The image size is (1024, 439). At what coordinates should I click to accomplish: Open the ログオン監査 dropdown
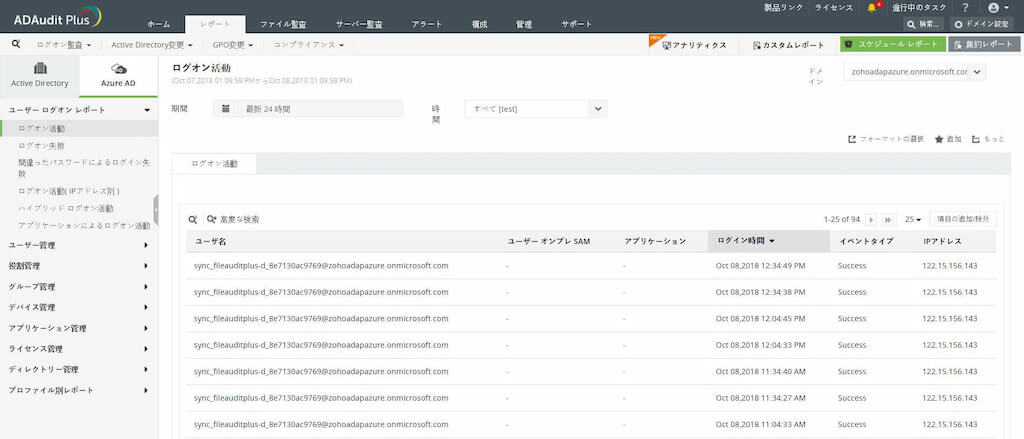(63, 45)
